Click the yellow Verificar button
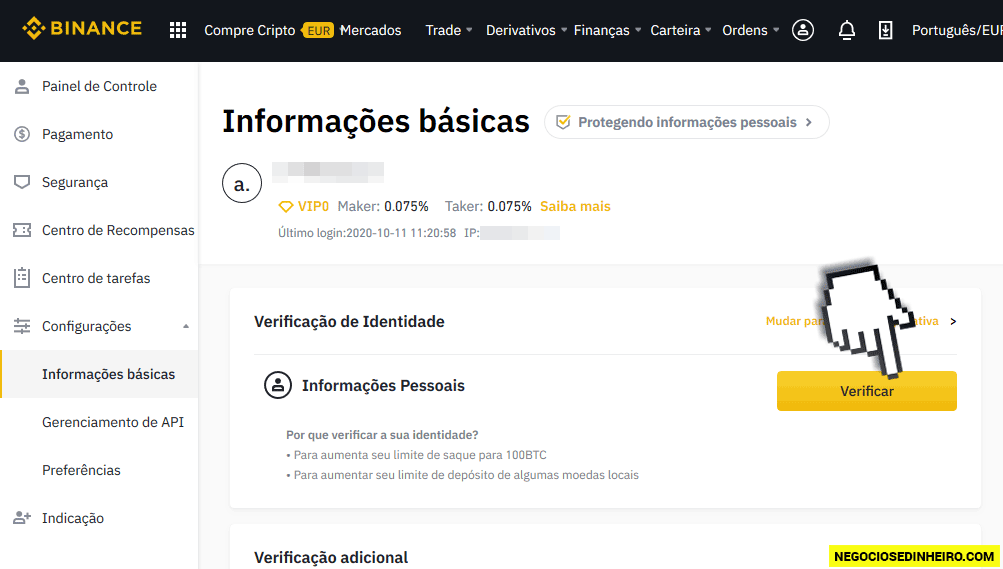1003x569 pixels. click(867, 391)
